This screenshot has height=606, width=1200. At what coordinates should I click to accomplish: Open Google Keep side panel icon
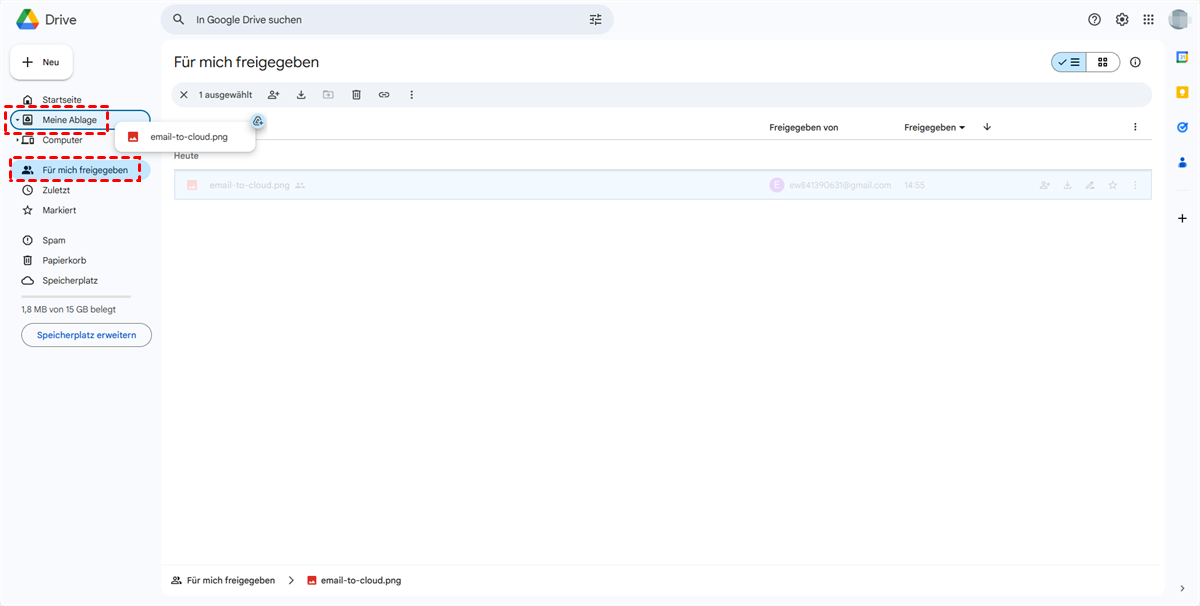(1182, 93)
